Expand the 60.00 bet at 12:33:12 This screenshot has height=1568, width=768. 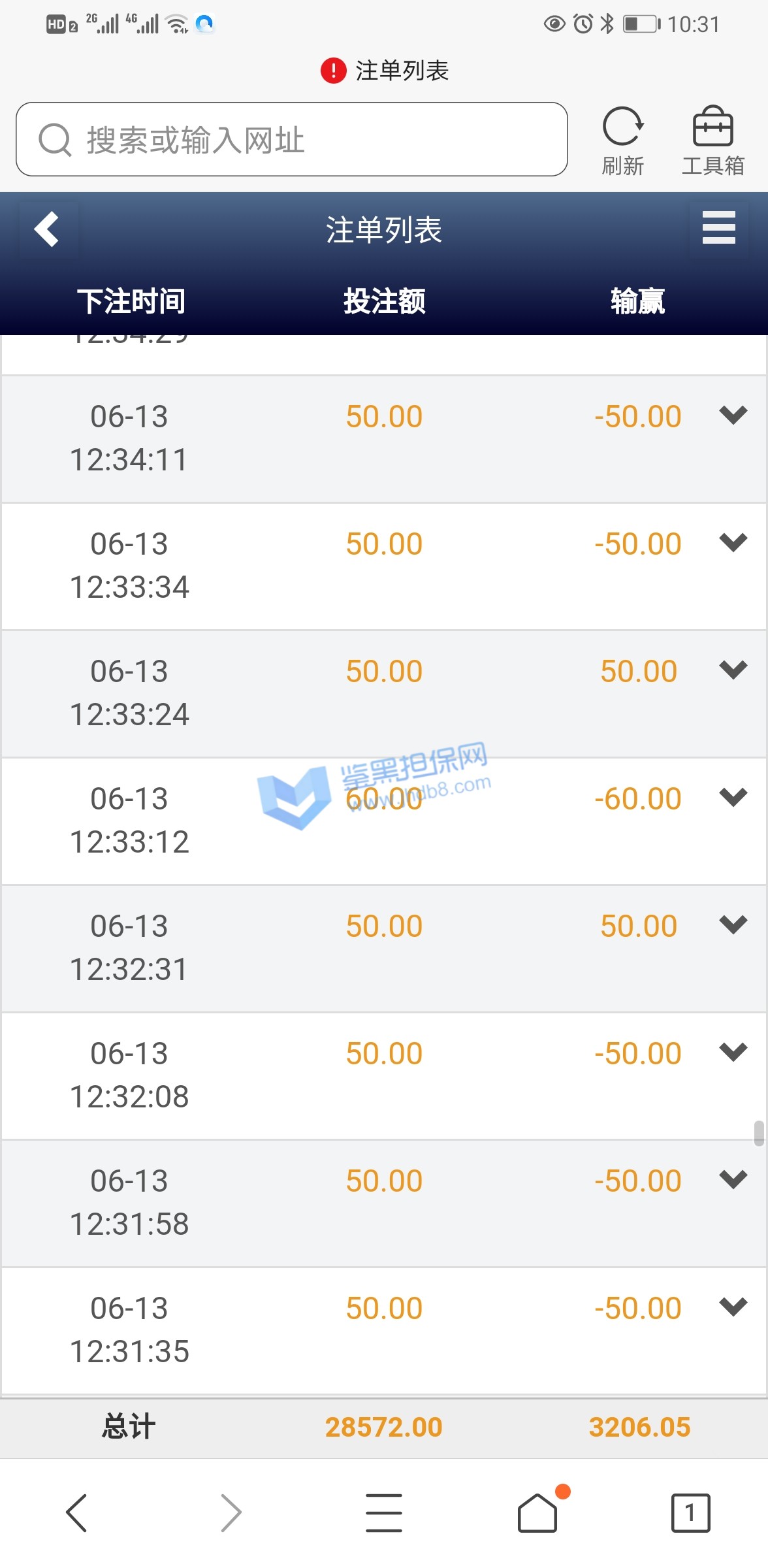(733, 797)
